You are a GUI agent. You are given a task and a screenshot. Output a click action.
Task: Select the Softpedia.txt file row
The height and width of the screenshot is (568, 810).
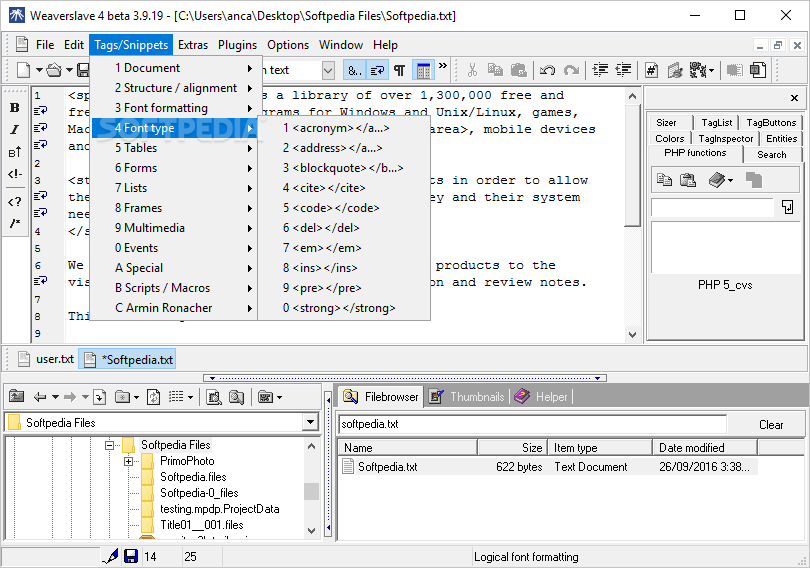tap(548, 467)
